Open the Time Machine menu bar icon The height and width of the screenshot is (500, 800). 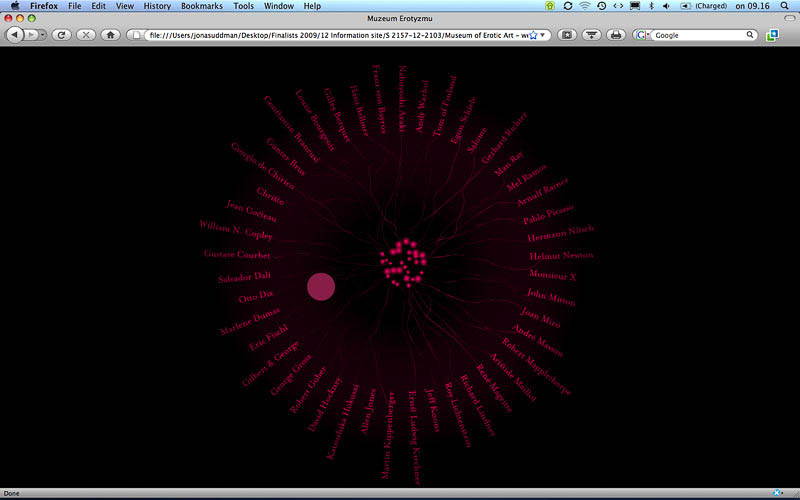[x=602, y=6]
